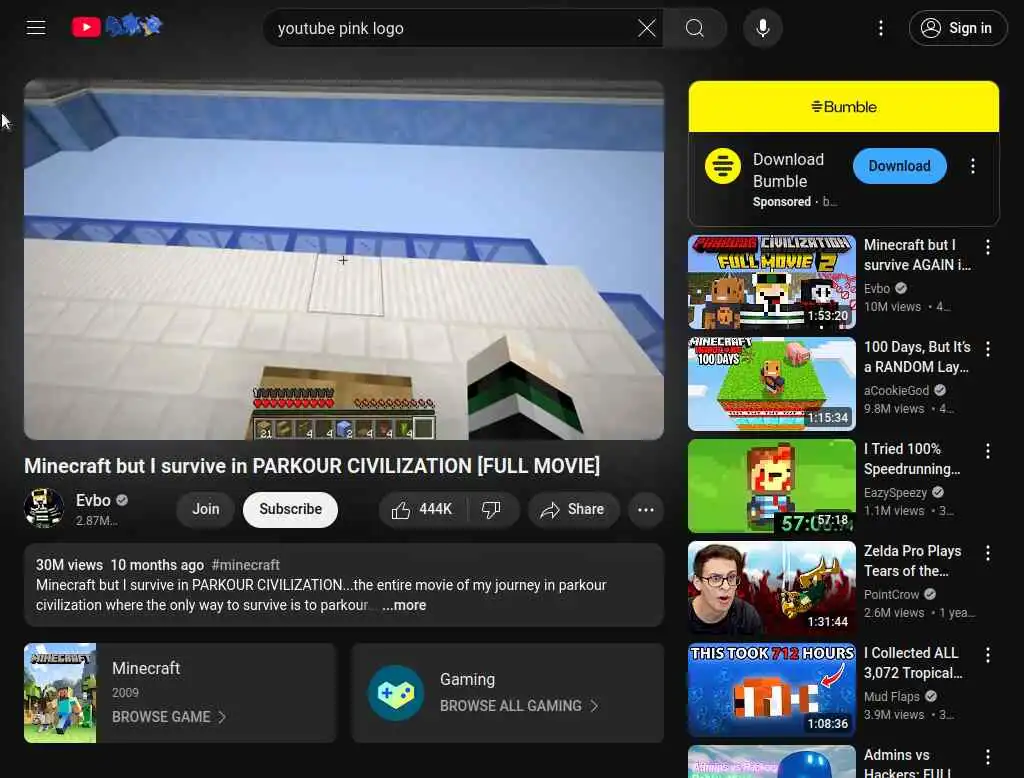Open menu for Zelda Pro Plays video
Screen dimensions: 1024x778
pos(987,553)
